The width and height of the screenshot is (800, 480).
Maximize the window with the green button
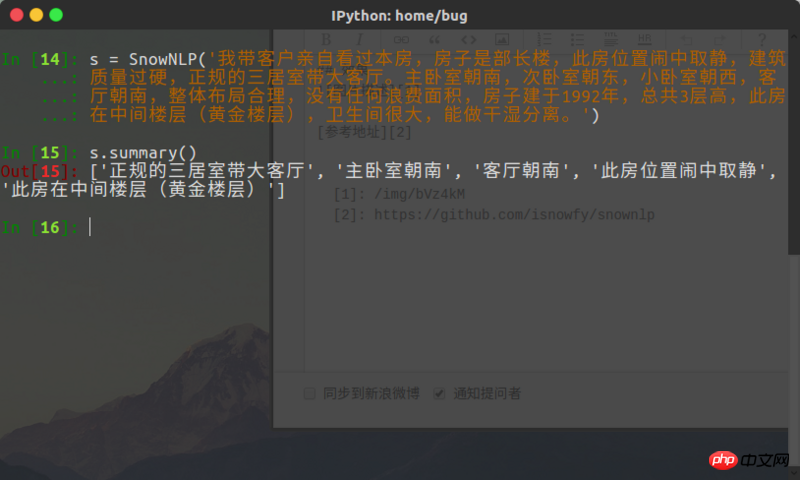(56, 15)
